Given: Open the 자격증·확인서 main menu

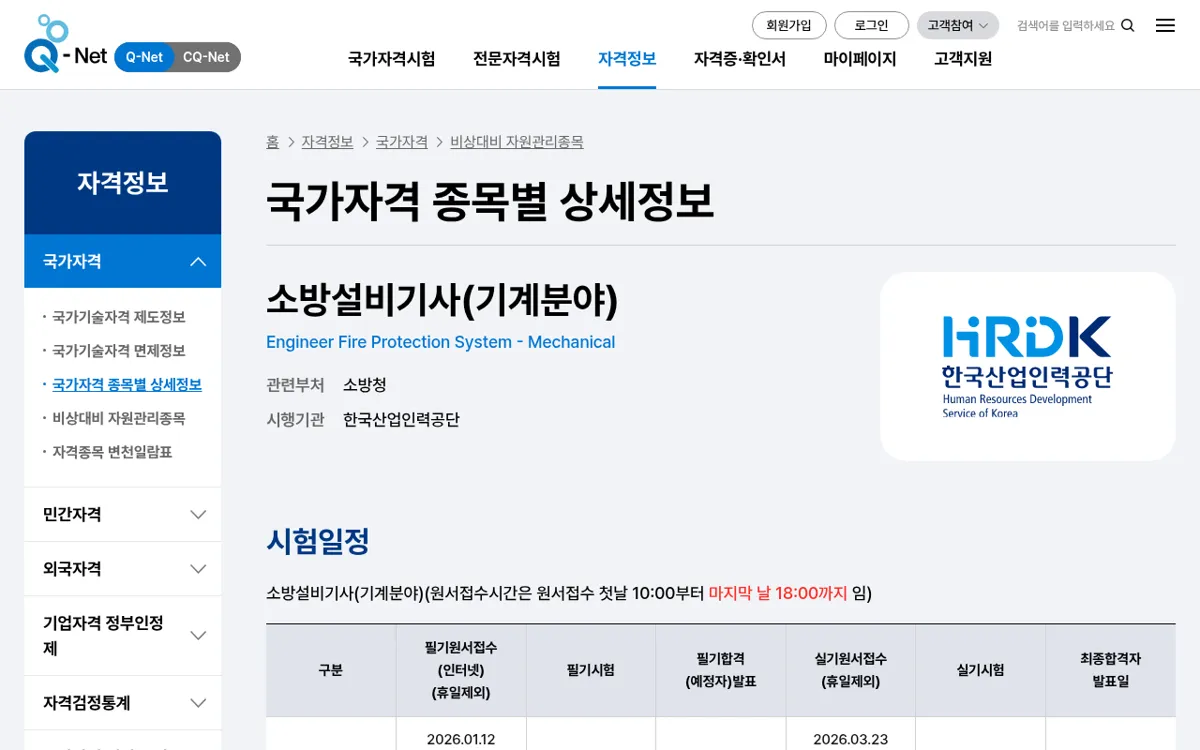Looking at the screenshot, I should click(740, 59).
